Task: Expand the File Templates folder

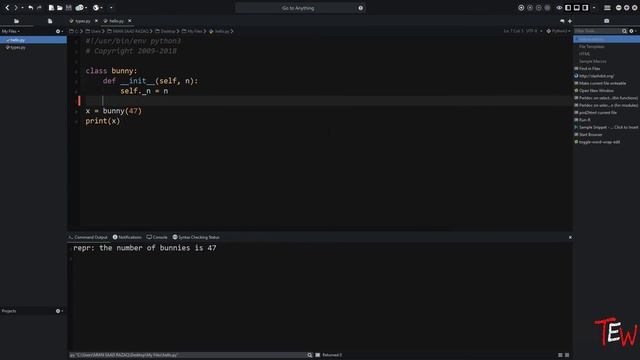Action: tap(591, 47)
